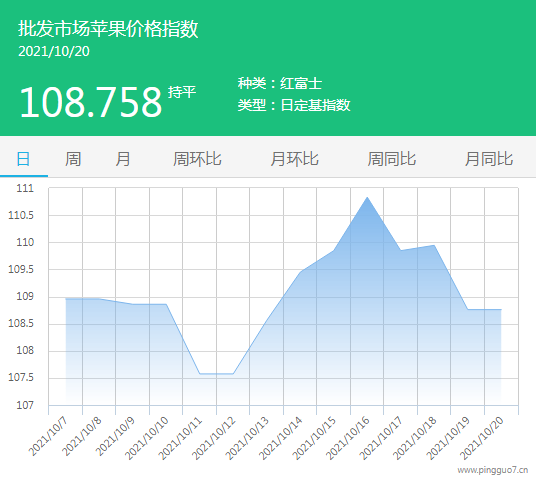
Task: Select the 日 daily tab
Action: tap(23, 159)
